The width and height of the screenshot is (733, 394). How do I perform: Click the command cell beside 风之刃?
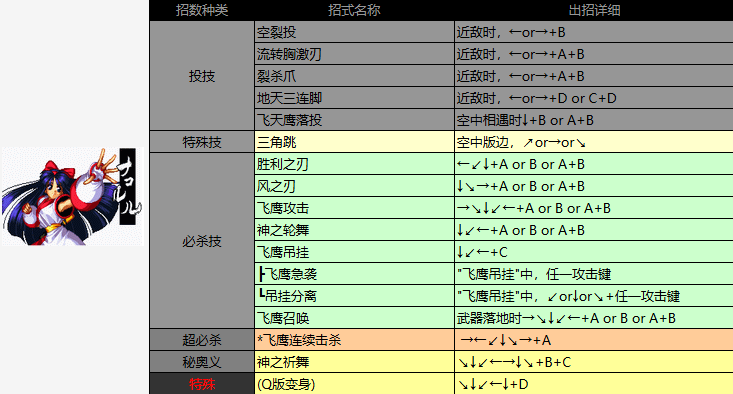[594, 186]
